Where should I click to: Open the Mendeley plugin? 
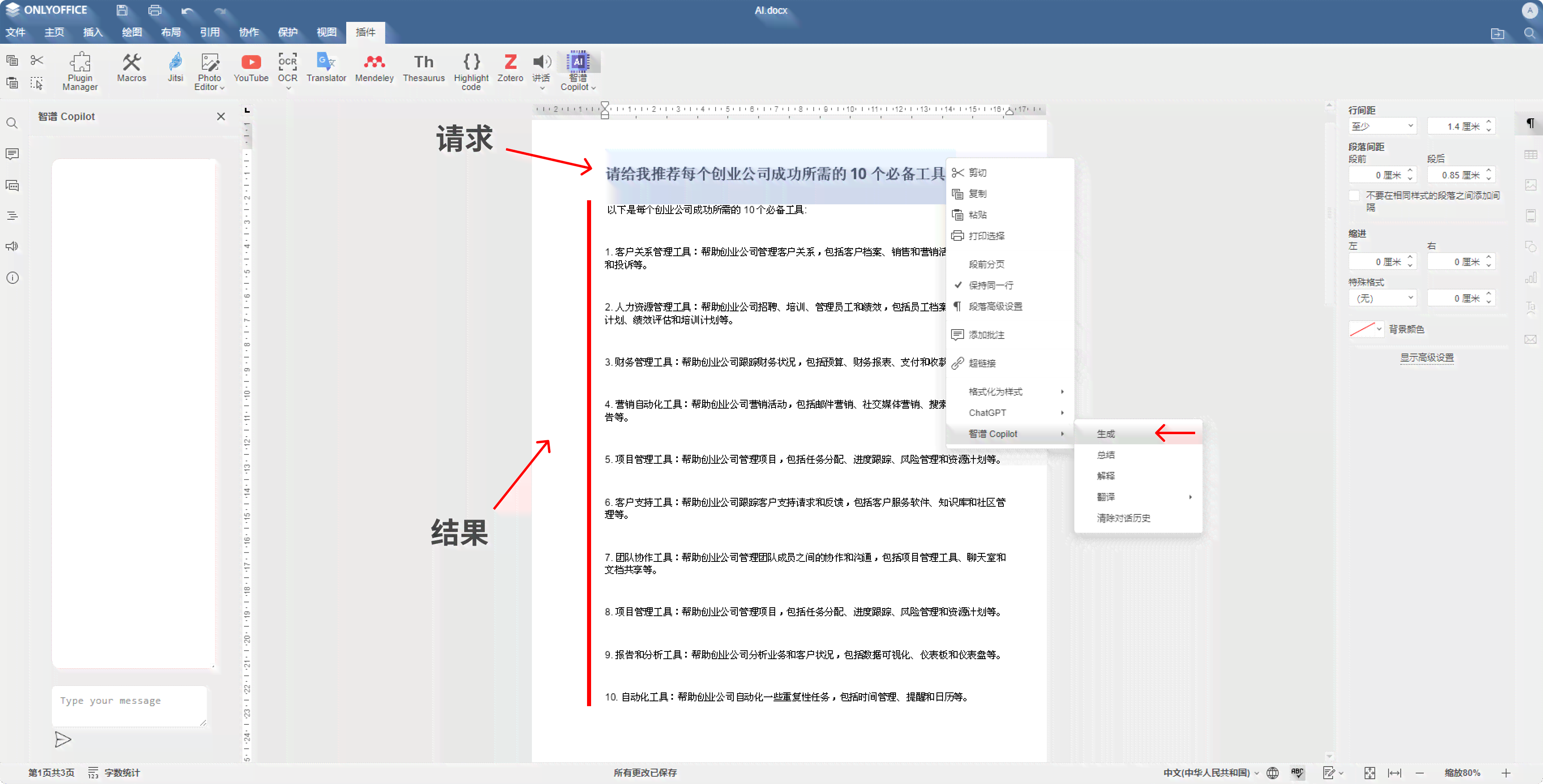click(374, 67)
